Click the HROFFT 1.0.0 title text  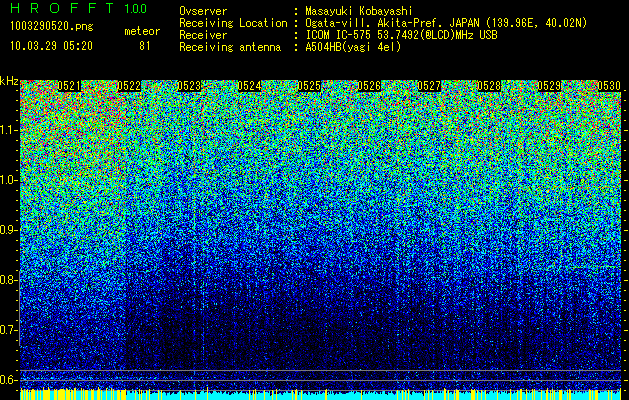tap(79, 8)
